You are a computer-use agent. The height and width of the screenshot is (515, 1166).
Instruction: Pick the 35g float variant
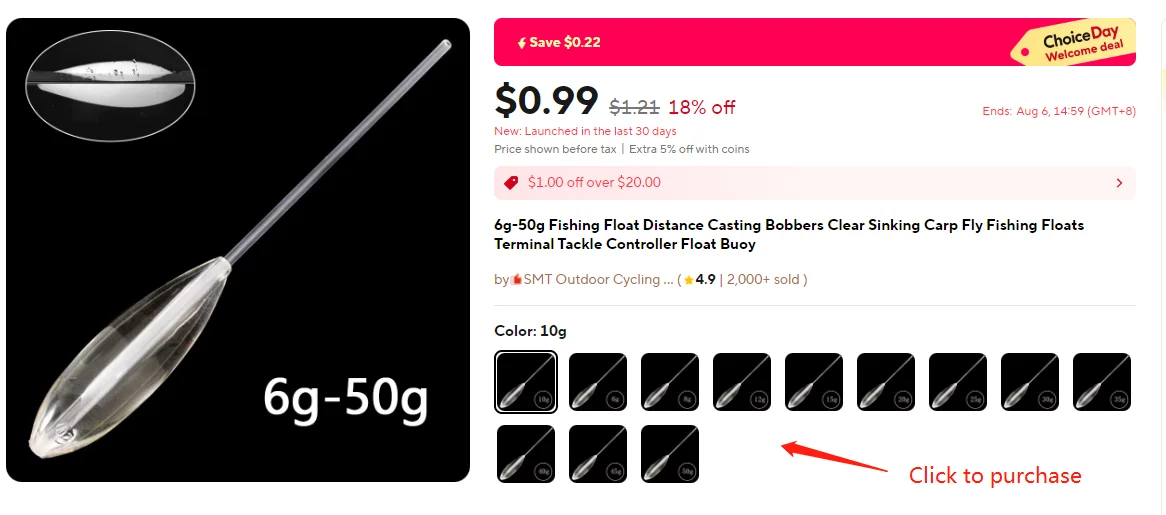click(1102, 382)
